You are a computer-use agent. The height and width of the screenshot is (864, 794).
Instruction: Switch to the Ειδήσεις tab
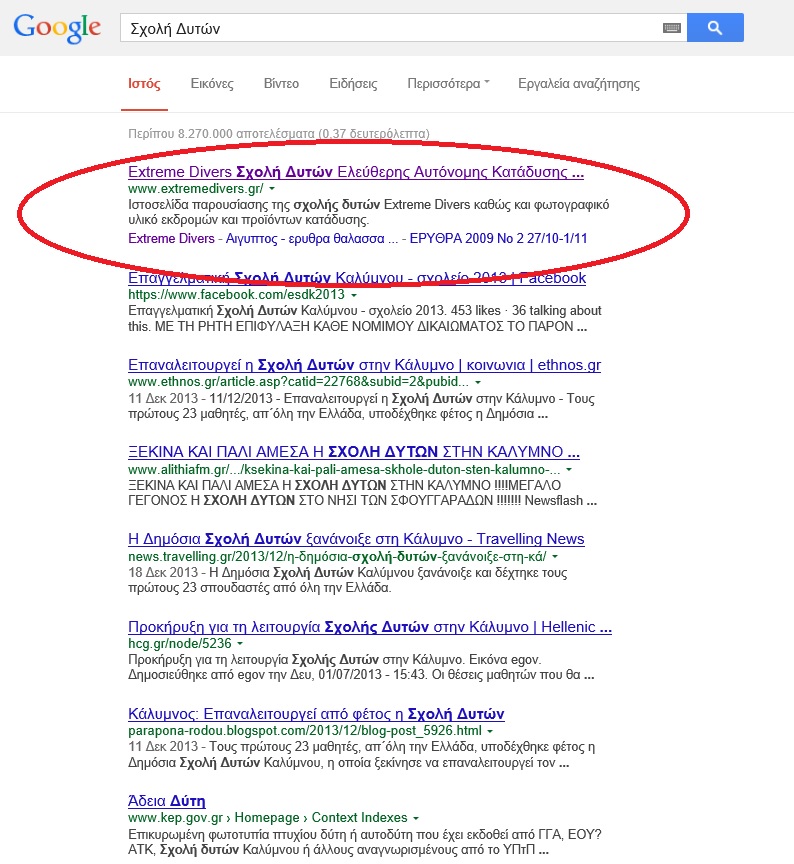tap(353, 84)
